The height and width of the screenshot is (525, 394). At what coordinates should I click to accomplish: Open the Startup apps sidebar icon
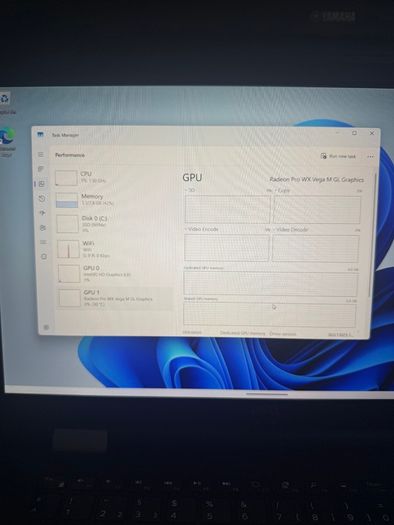pos(43,213)
